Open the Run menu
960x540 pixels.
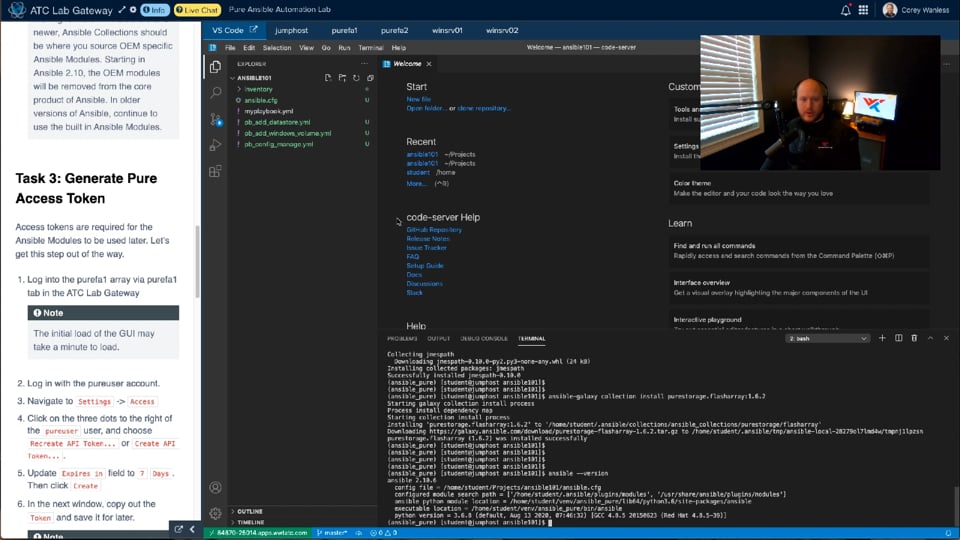click(344, 47)
